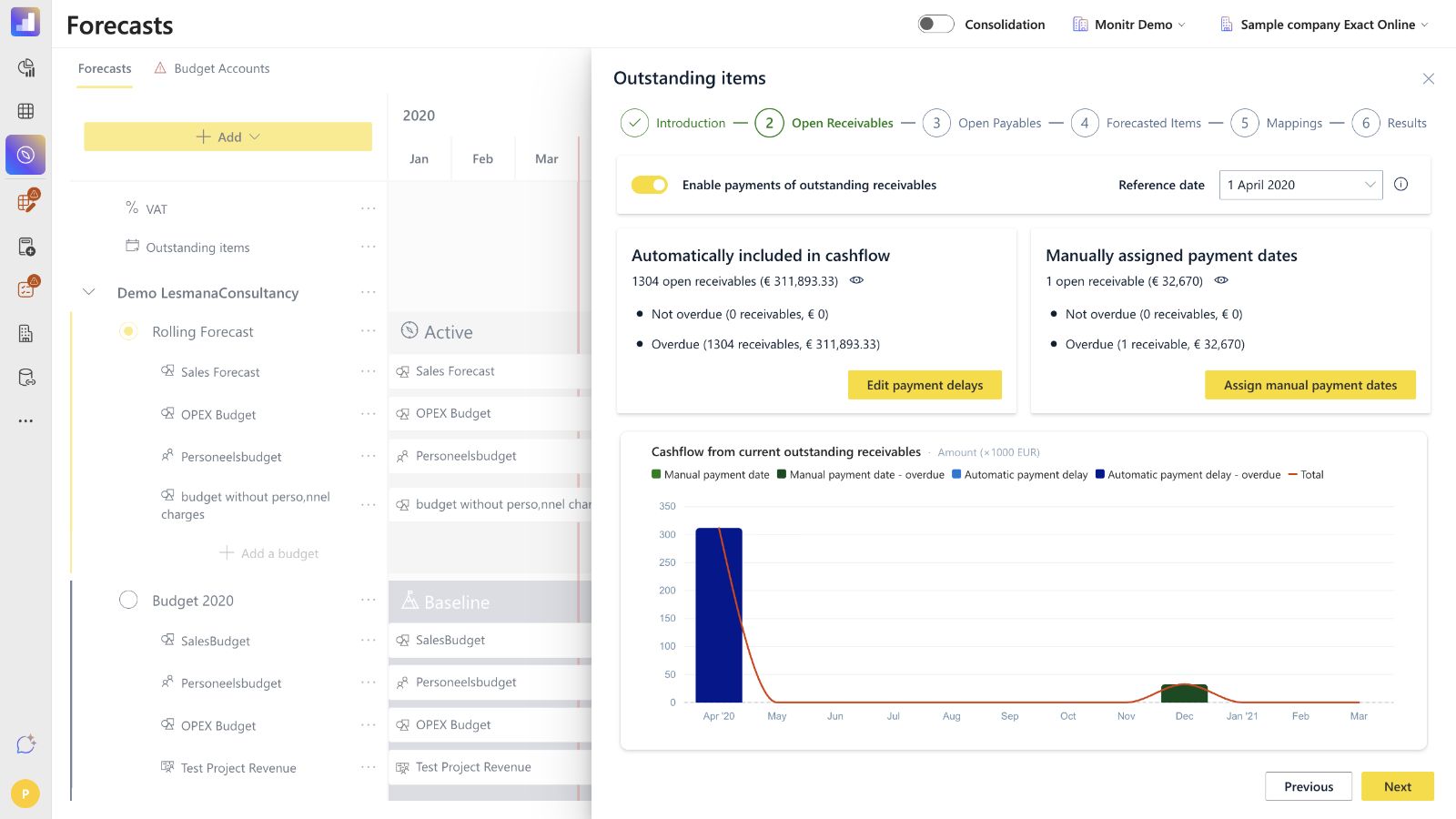Open the dashboard chart icon in sidebar
Image resolution: width=1456 pixels, height=819 pixels.
[25, 68]
